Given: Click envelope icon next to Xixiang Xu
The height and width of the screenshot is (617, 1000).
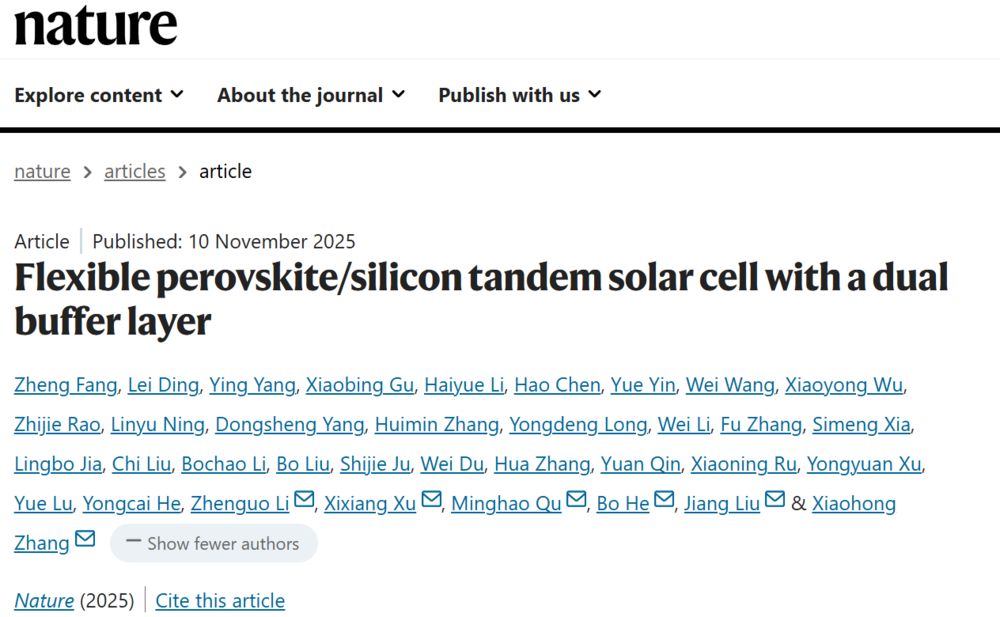Looking at the screenshot, I should [x=431, y=500].
